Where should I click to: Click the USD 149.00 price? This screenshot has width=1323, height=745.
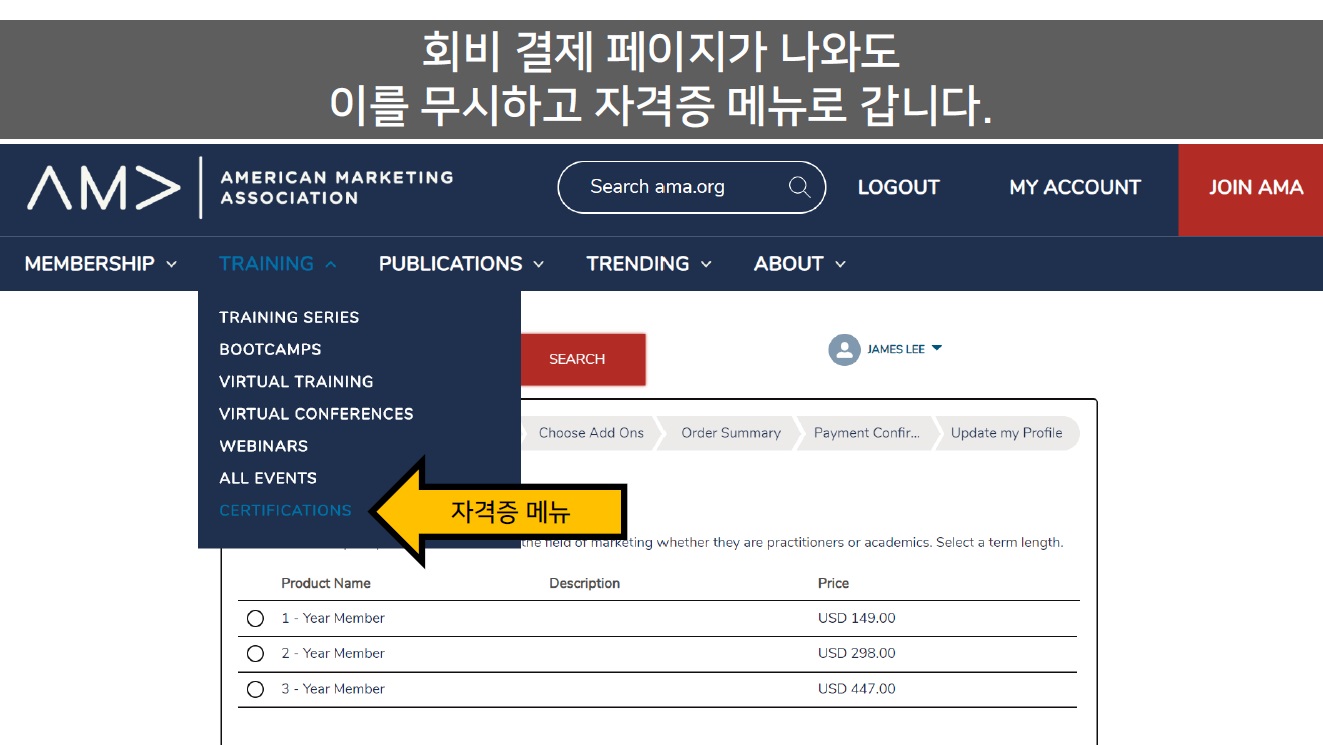857,618
